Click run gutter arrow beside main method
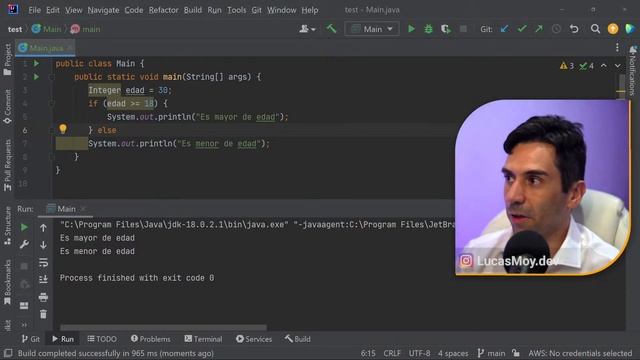The image size is (640, 360). click(x=36, y=77)
